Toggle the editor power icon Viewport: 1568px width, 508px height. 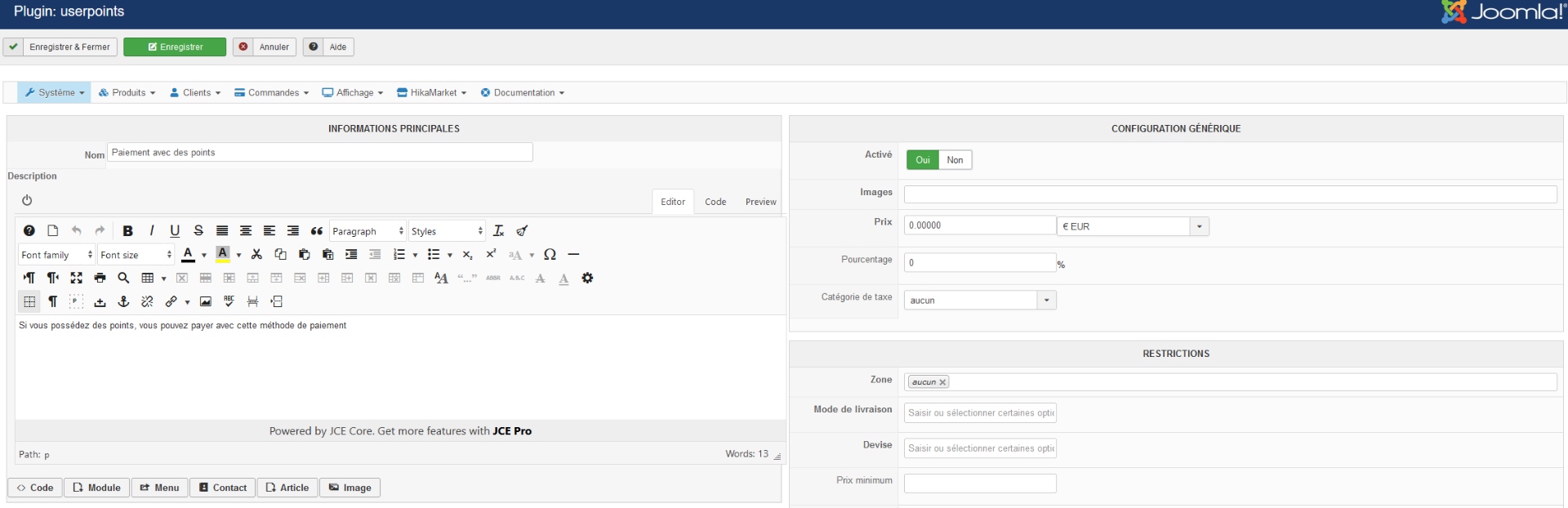pyautogui.click(x=27, y=200)
